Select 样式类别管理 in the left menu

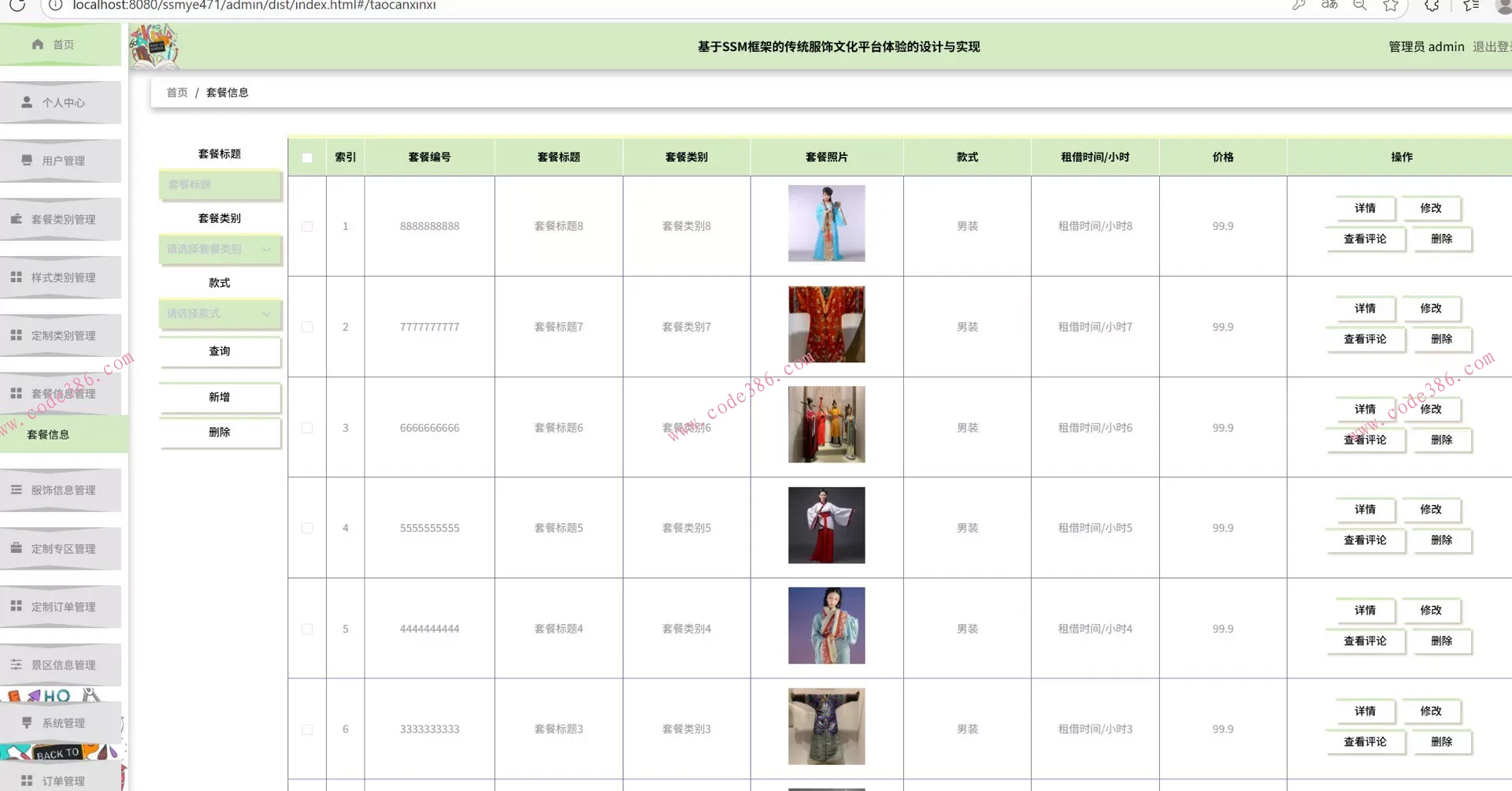(63, 277)
